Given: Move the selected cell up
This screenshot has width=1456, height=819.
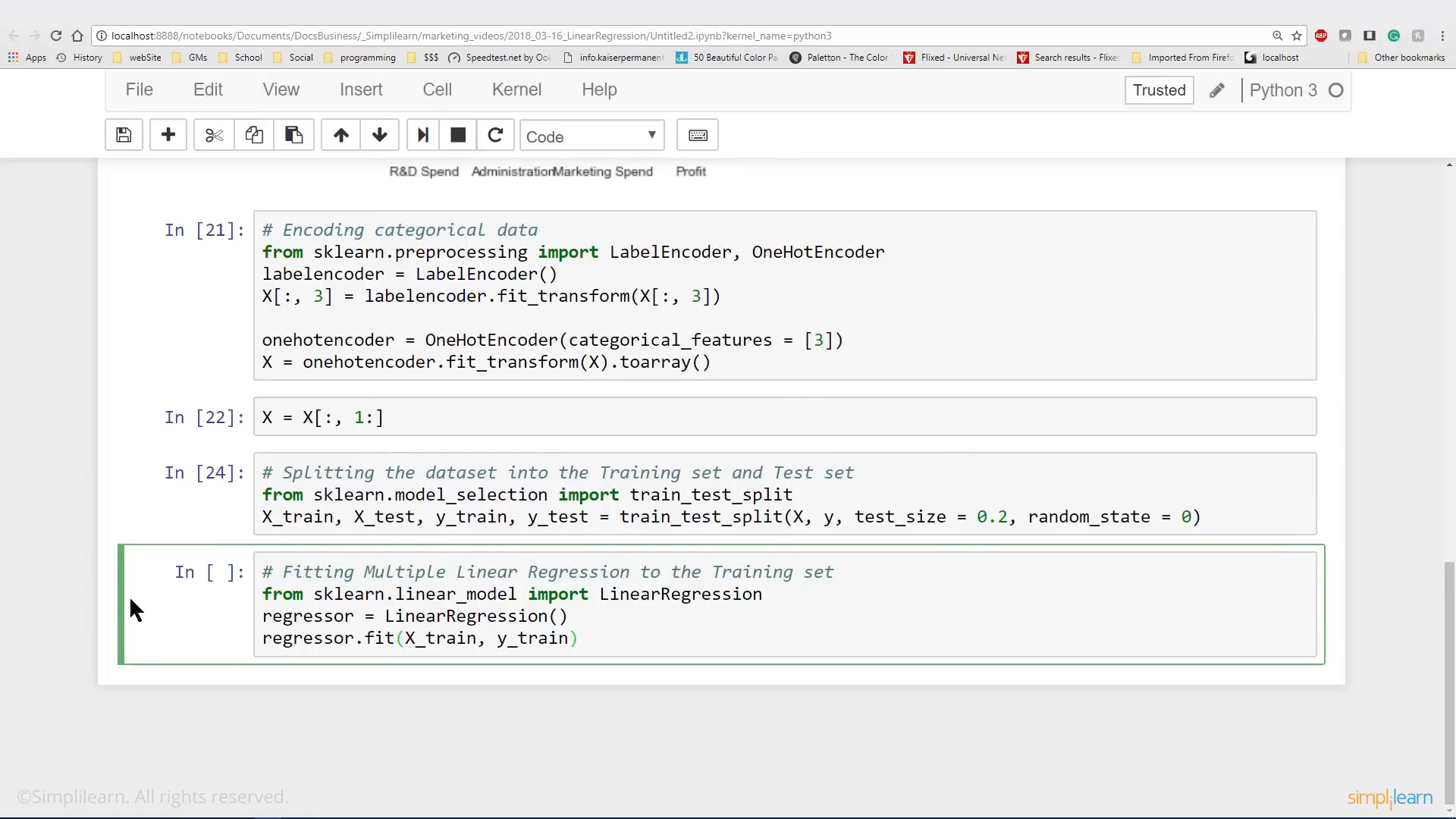Looking at the screenshot, I should pos(341,136).
